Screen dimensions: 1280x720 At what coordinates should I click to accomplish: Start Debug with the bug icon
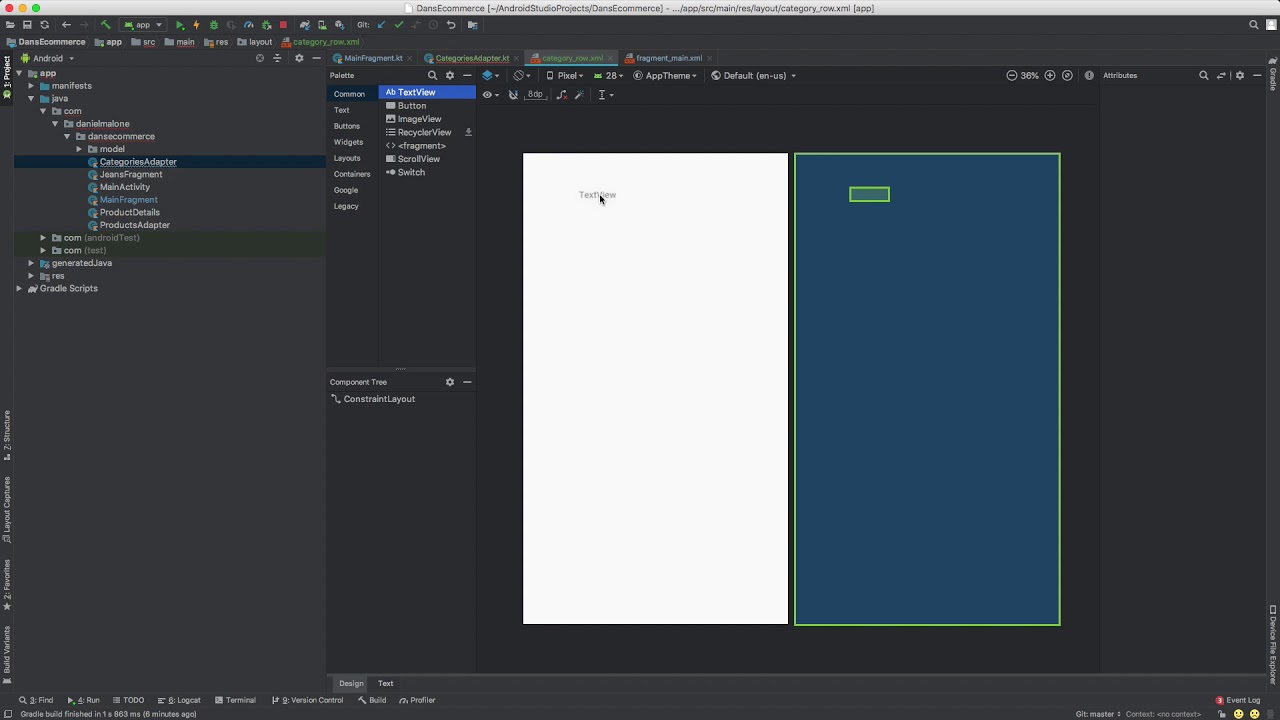tap(213, 25)
